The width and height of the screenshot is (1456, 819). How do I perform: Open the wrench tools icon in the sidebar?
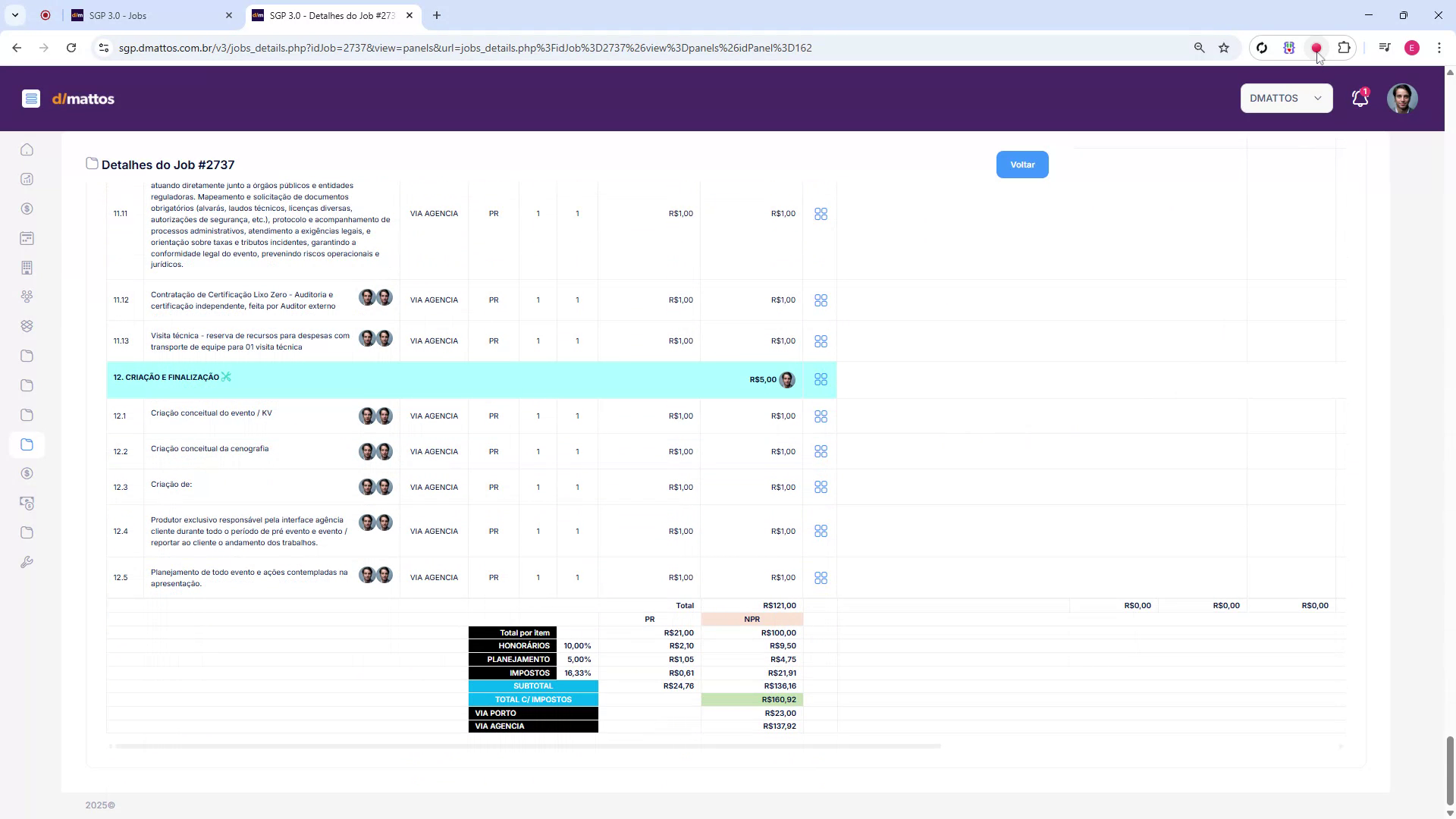[27, 562]
